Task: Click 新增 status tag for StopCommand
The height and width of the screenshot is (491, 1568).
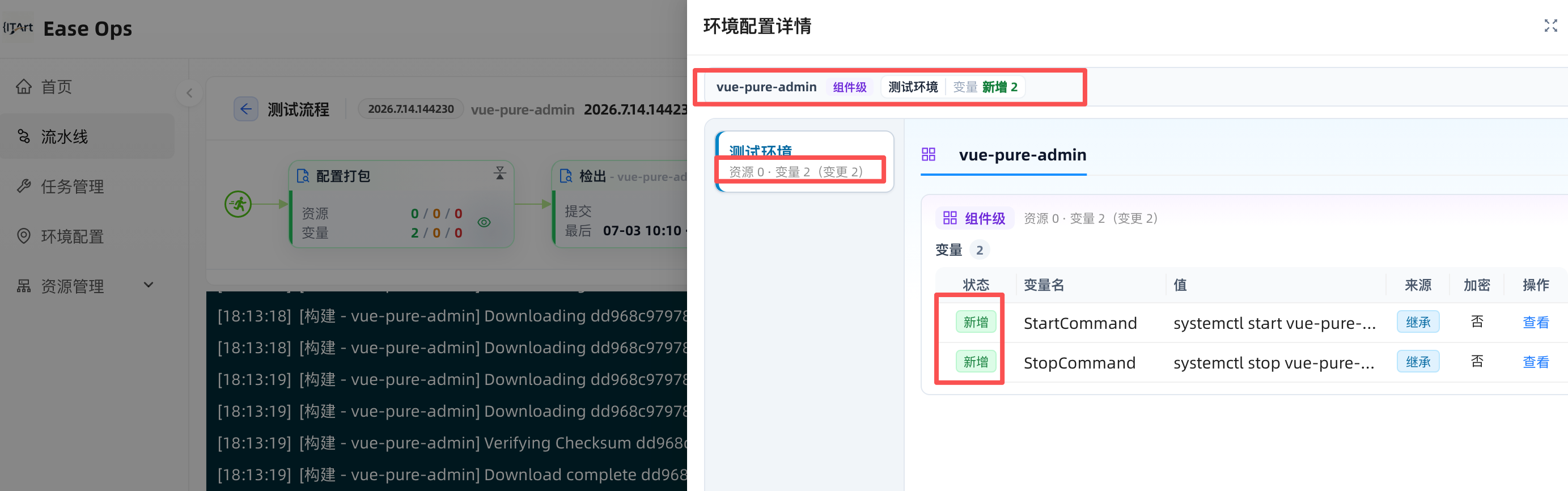Action: tap(976, 362)
